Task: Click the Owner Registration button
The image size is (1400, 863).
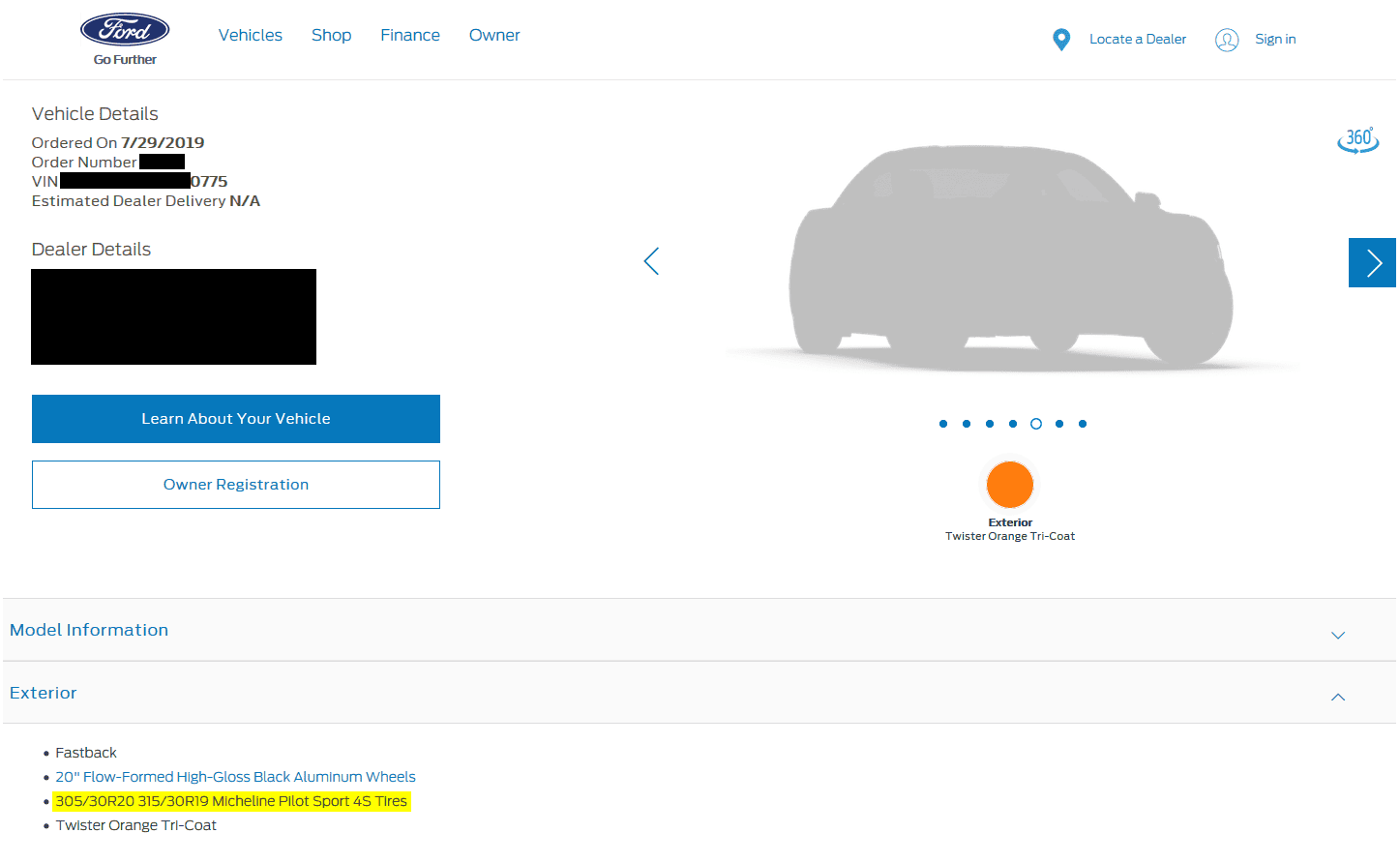Action: point(236,485)
